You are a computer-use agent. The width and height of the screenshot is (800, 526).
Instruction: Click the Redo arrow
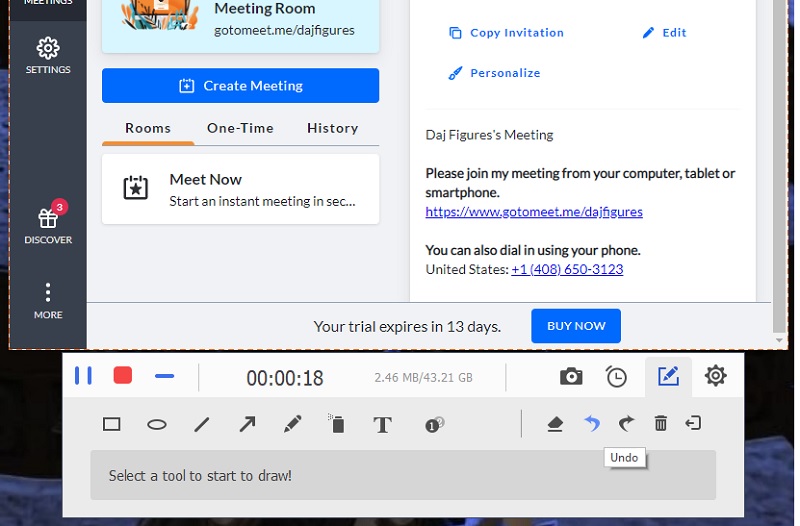pos(626,423)
